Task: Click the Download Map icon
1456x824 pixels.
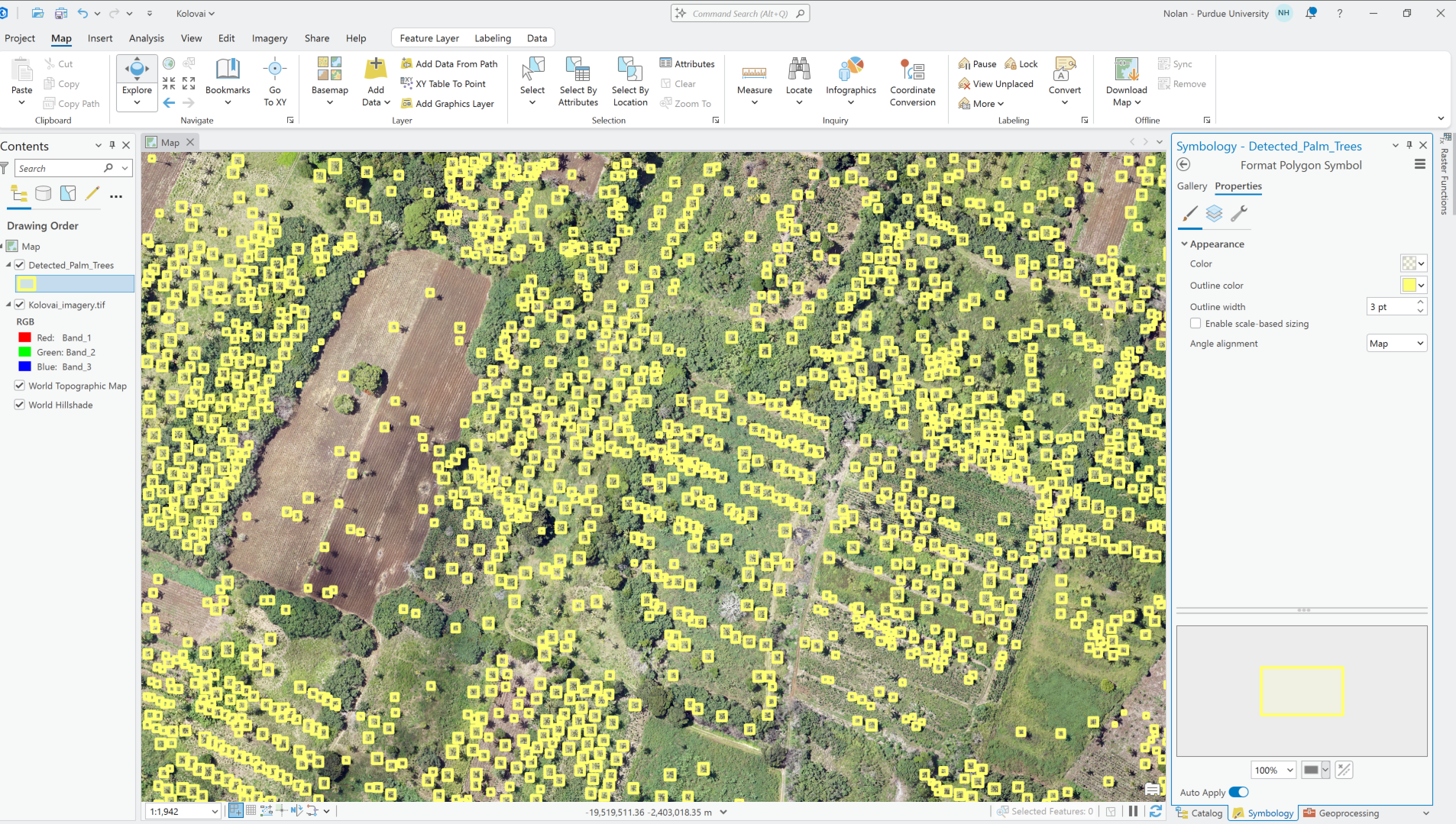Action: pyautogui.click(x=1126, y=69)
